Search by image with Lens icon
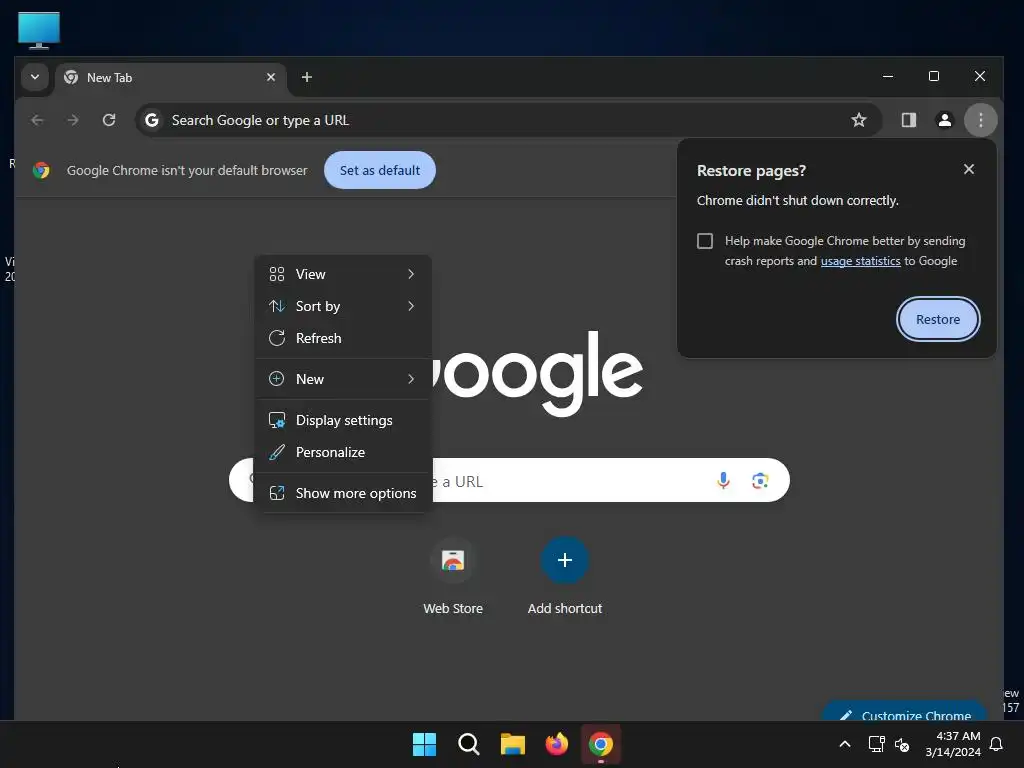Screen dimensions: 1024x768 pyautogui.click(x=760, y=481)
